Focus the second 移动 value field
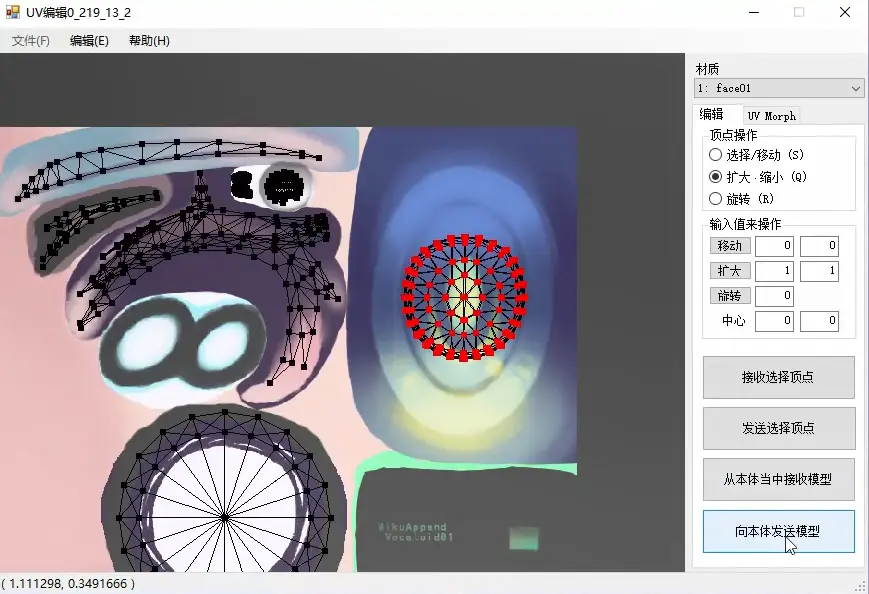This screenshot has width=869, height=594. pyautogui.click(x=819, y=245)
